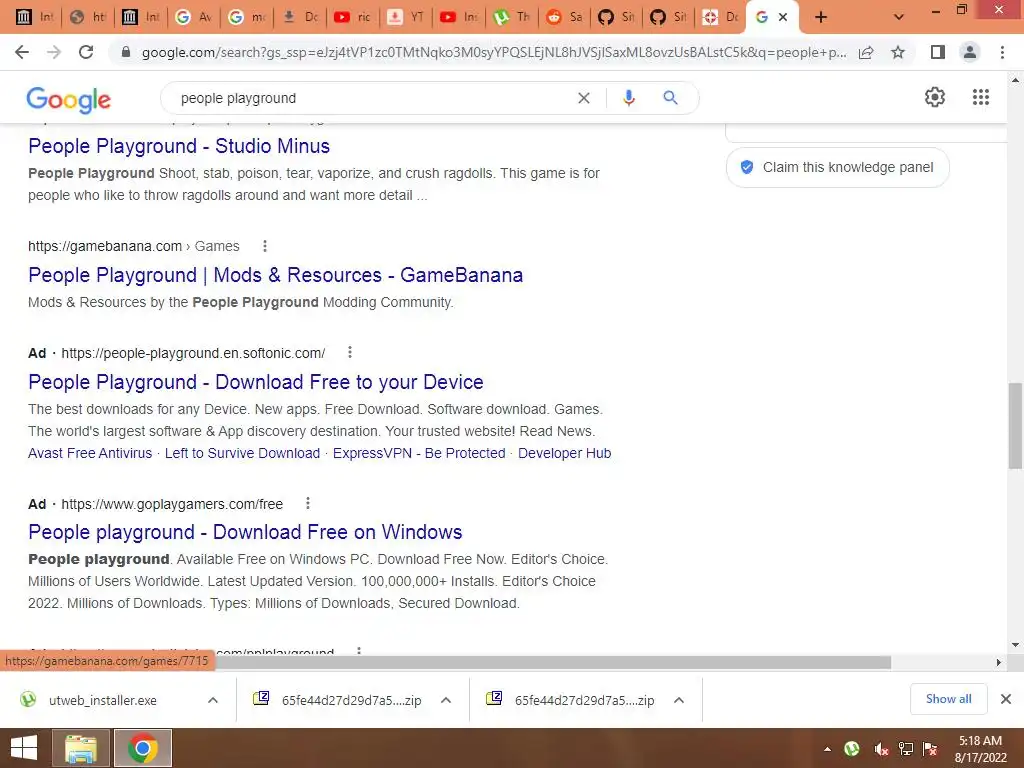Go back to the previous page
Image resolution: width=1024 pixels, height=768 pixels.
pyautogui.click(x=22, y=52)
